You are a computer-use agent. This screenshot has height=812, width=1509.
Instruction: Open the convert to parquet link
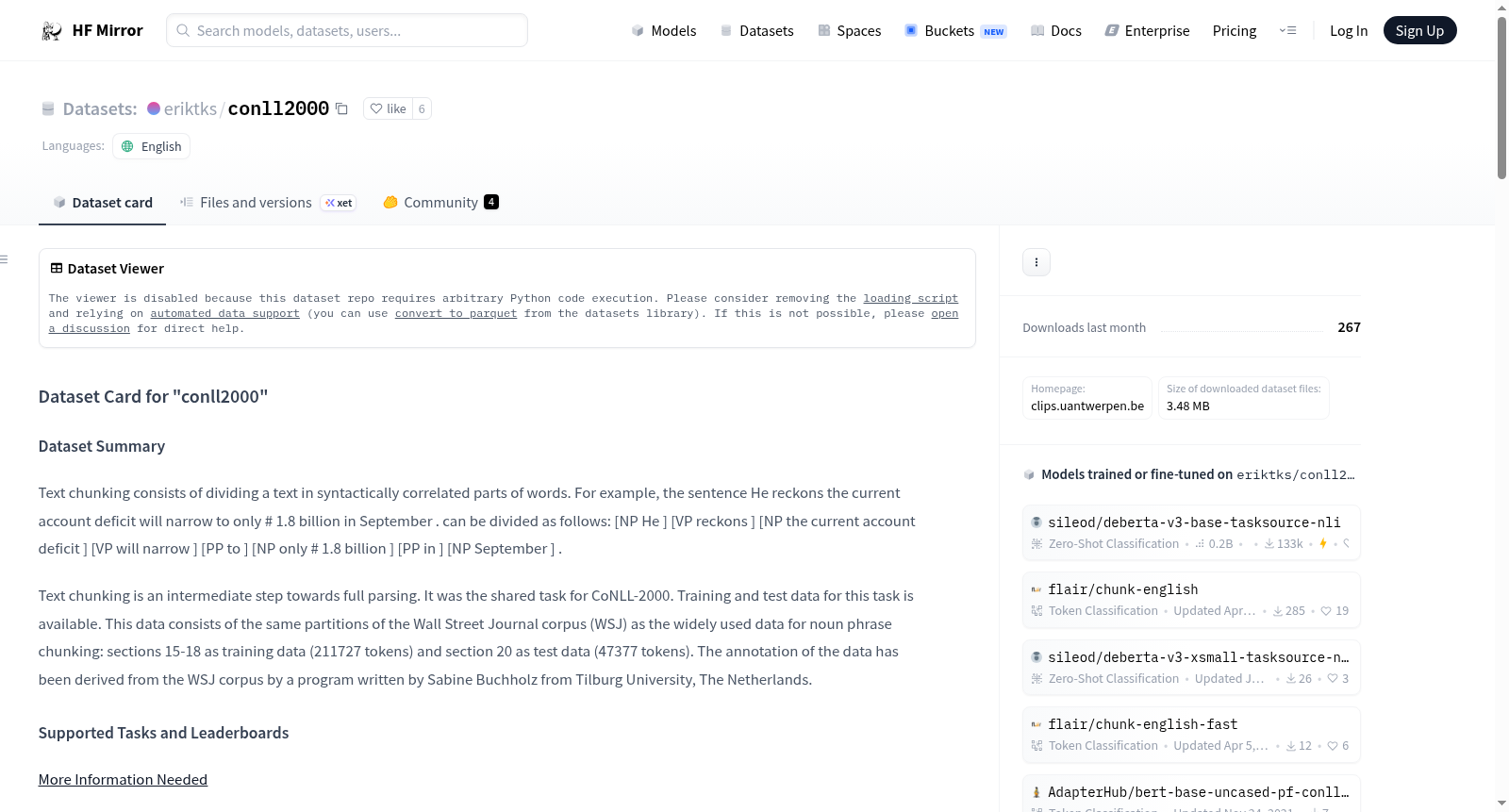456,313
